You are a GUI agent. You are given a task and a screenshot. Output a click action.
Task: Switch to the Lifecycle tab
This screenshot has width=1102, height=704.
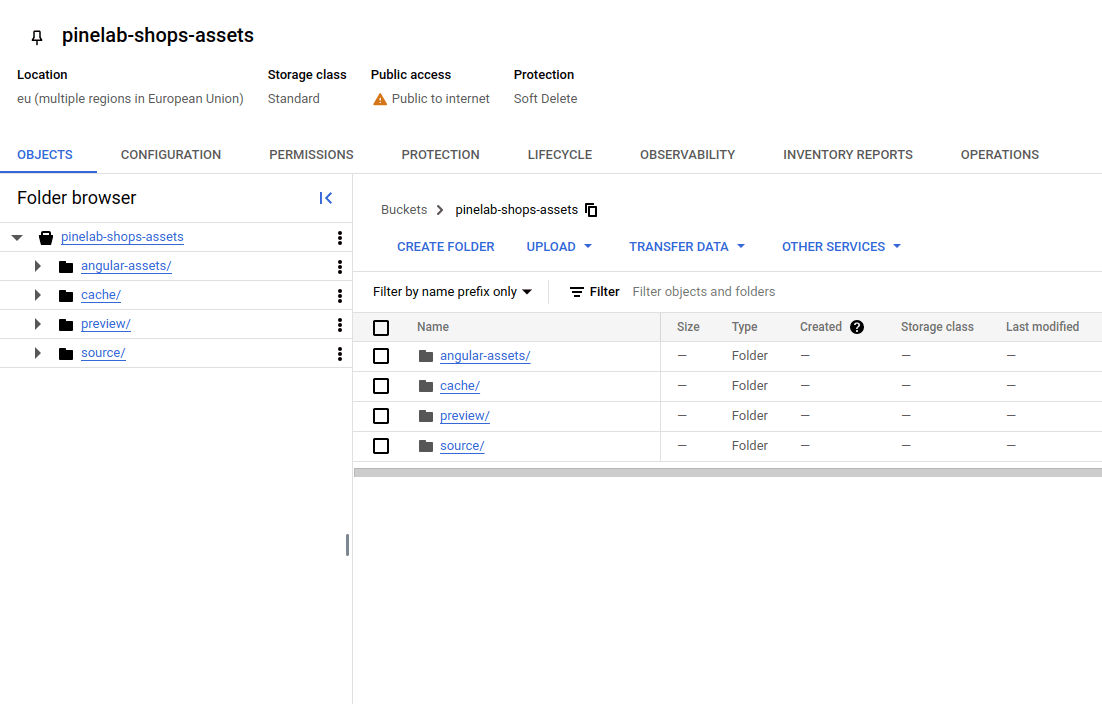pyautogui.click(x=560, y=155)
